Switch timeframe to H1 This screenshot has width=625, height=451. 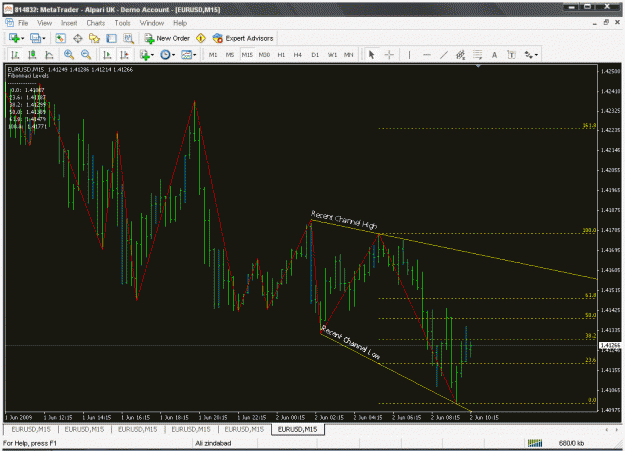coord(281,55)
